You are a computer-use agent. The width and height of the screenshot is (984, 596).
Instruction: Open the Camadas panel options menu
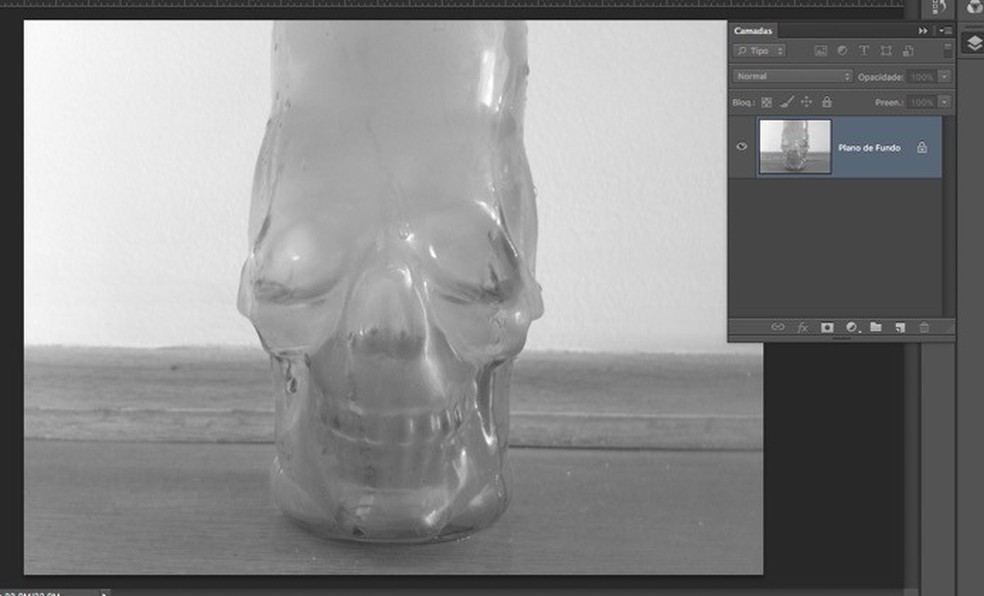point(946,31)
